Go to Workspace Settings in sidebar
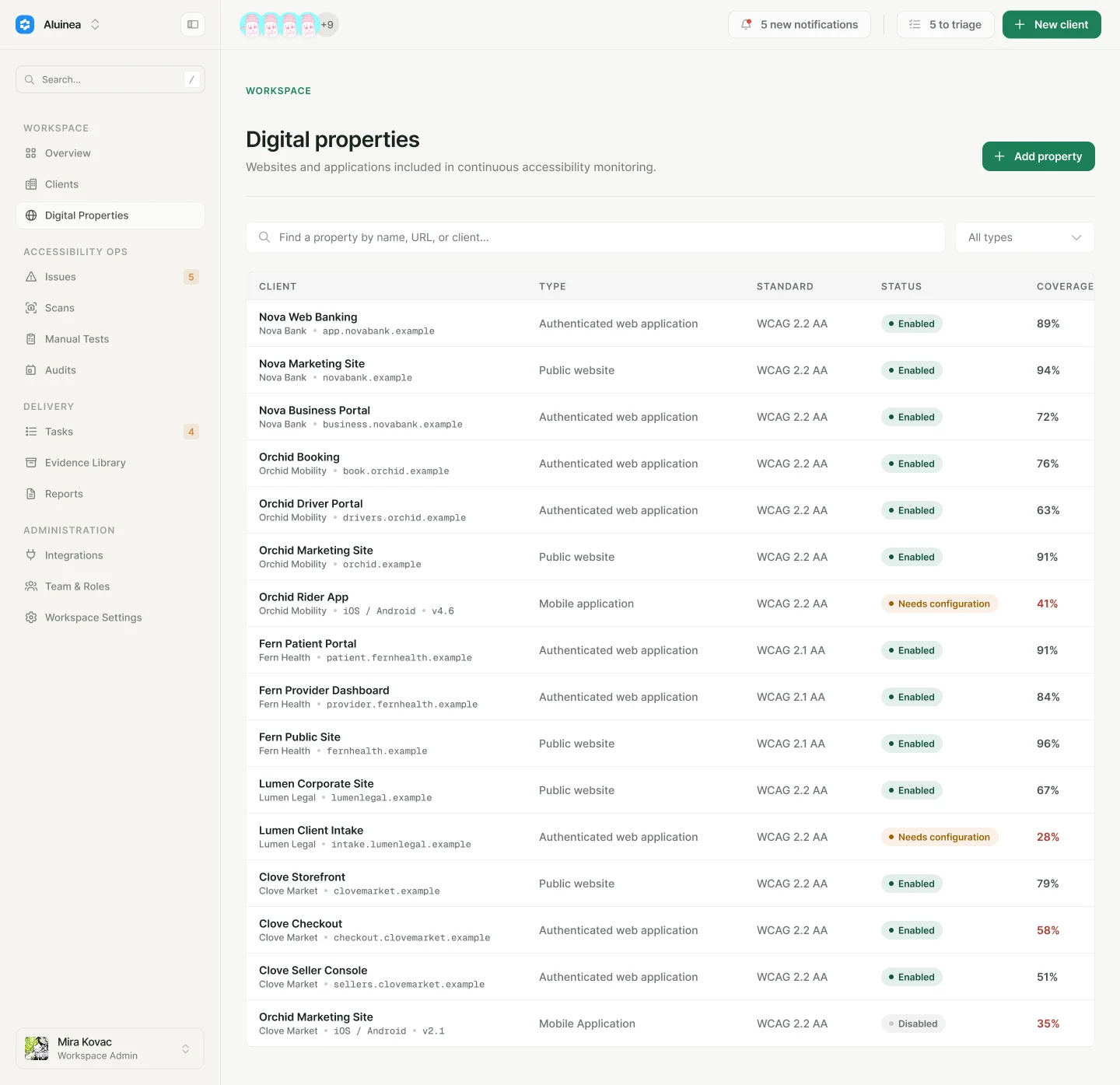 [x=110, y=618]
